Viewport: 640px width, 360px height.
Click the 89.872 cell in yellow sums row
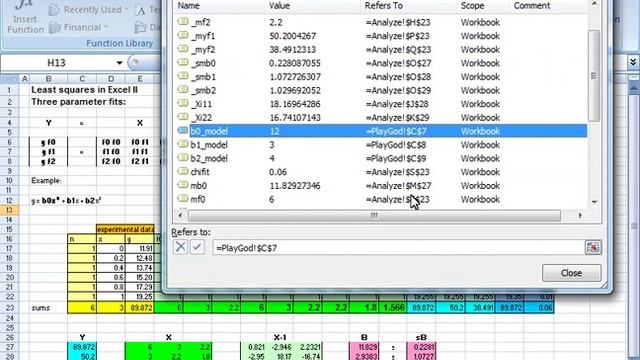tap(140, 308)
